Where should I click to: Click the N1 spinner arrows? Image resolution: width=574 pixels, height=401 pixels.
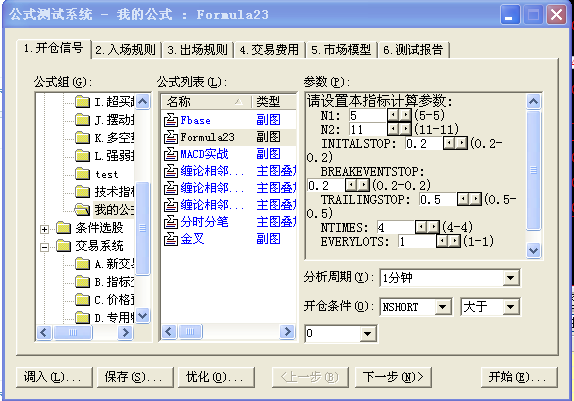(x=399, y=115)
